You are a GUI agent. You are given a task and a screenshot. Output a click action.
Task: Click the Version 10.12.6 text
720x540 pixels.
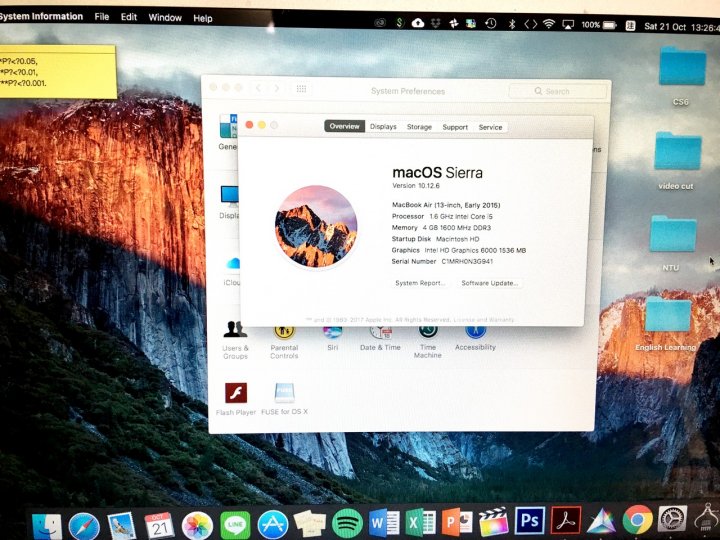[416, 186]
